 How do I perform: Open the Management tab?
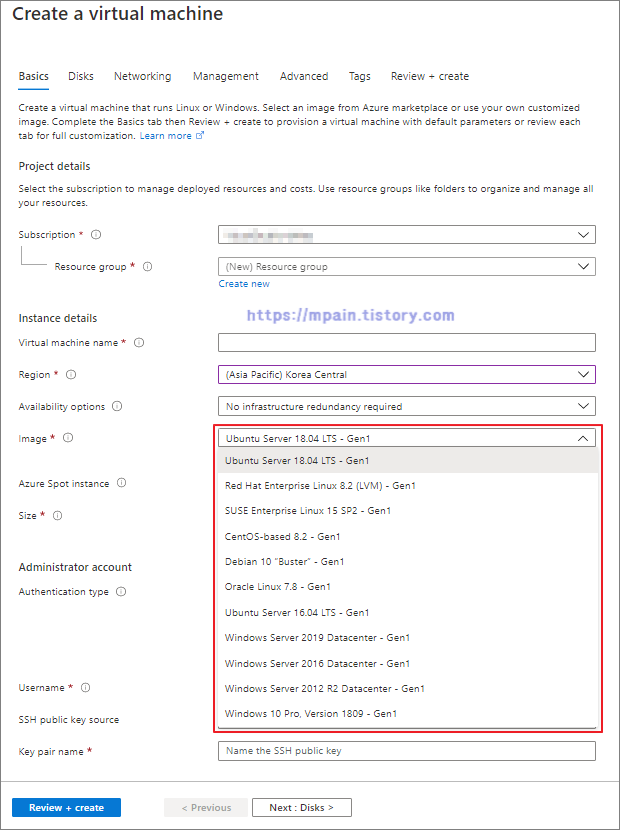pyautogui.click(x=226, y=76)
